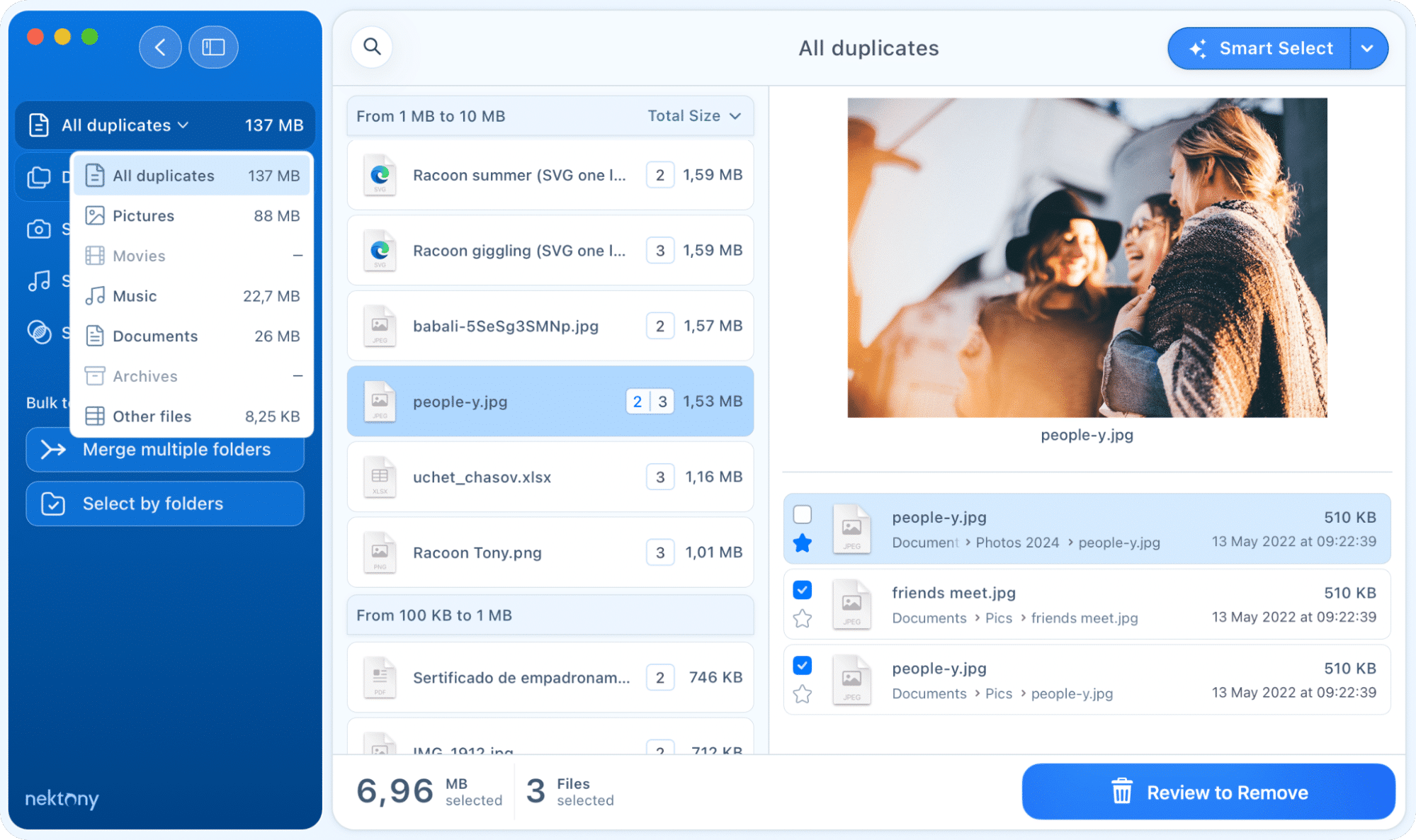Uncheck Pics people-y.jpg checkbox

(802, 665)
